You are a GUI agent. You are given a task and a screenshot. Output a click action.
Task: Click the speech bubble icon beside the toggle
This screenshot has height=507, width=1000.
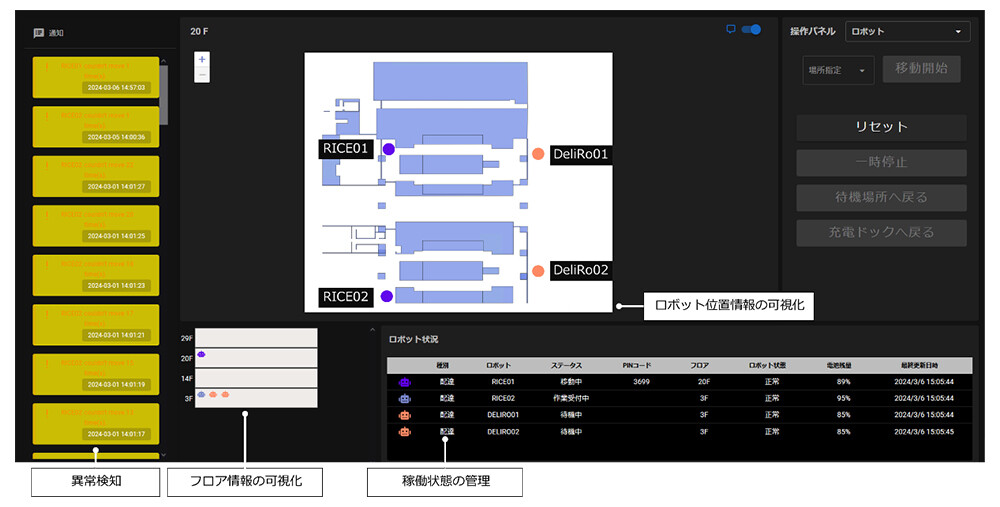pos(731,29)
